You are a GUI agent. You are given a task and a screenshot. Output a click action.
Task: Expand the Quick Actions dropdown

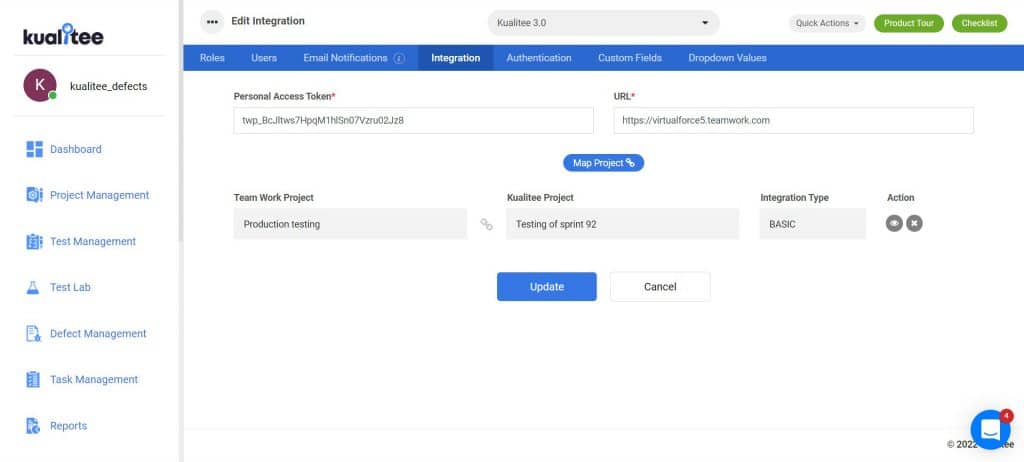[827, 23]
